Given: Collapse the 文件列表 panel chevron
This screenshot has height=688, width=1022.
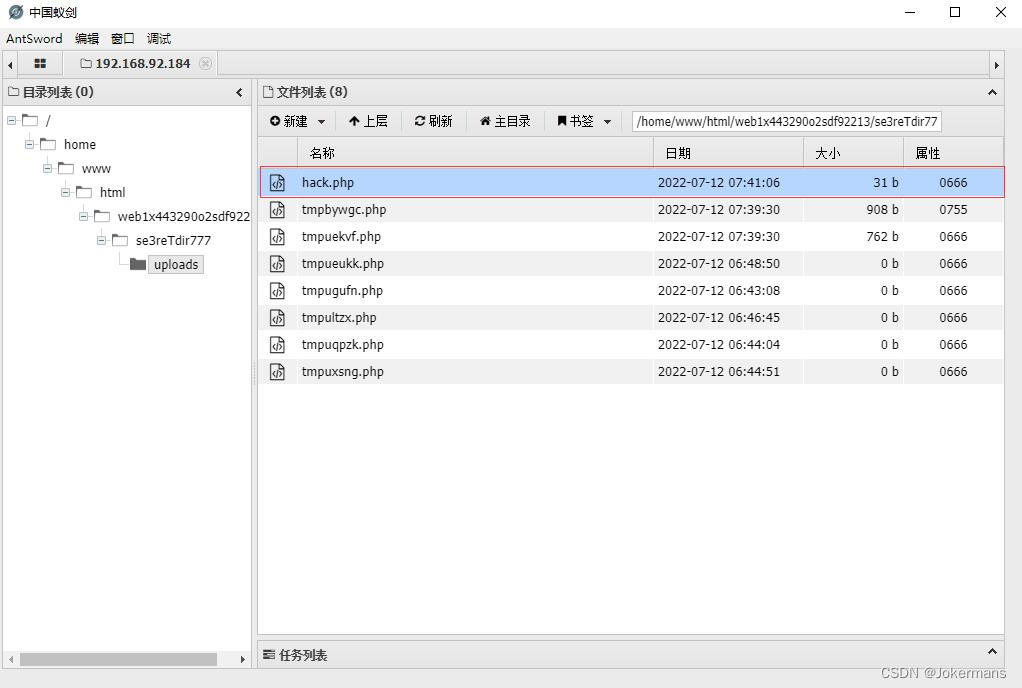Looking at the screenshot, I should coord(992,93).
